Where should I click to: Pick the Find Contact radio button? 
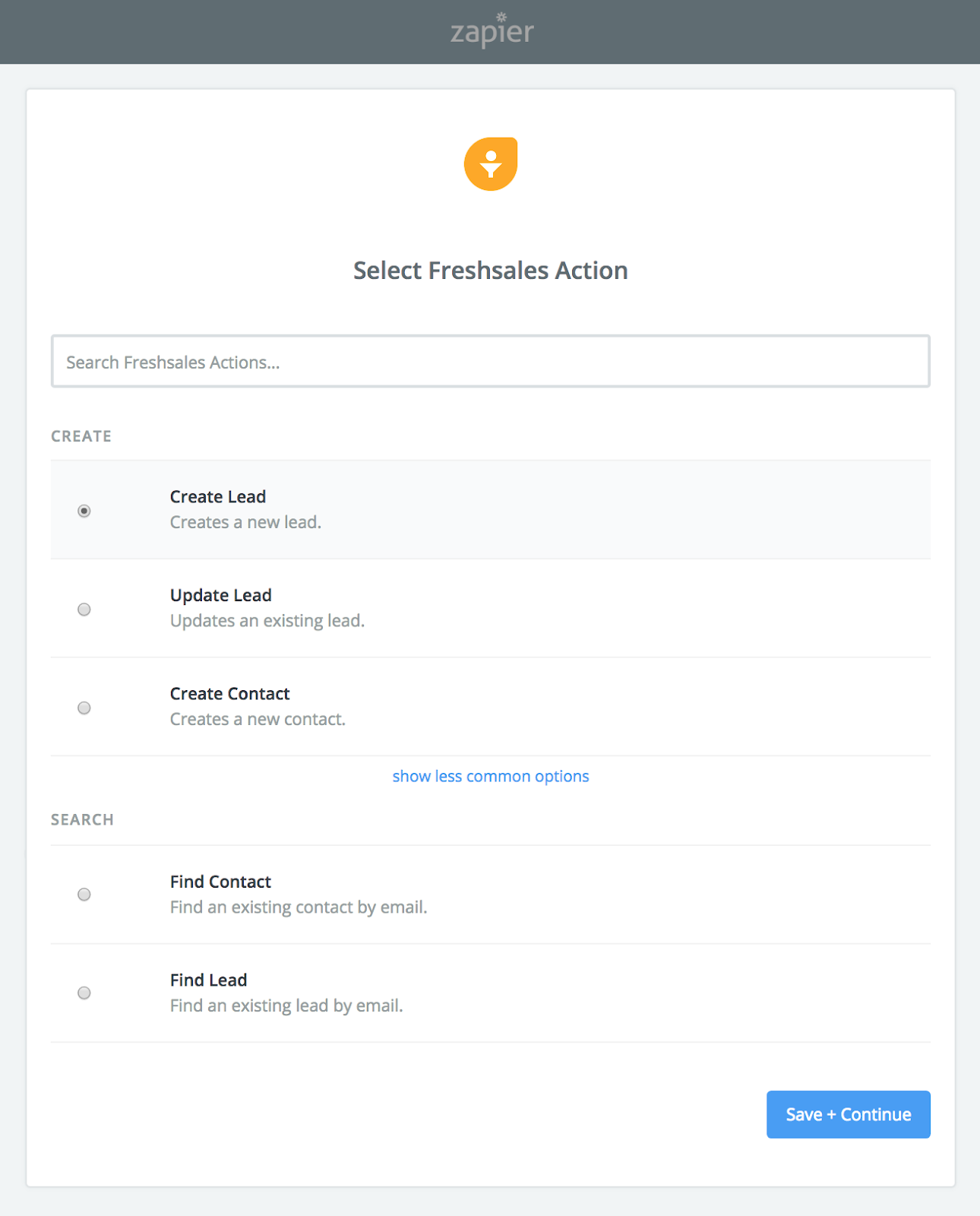coord(84,895)
